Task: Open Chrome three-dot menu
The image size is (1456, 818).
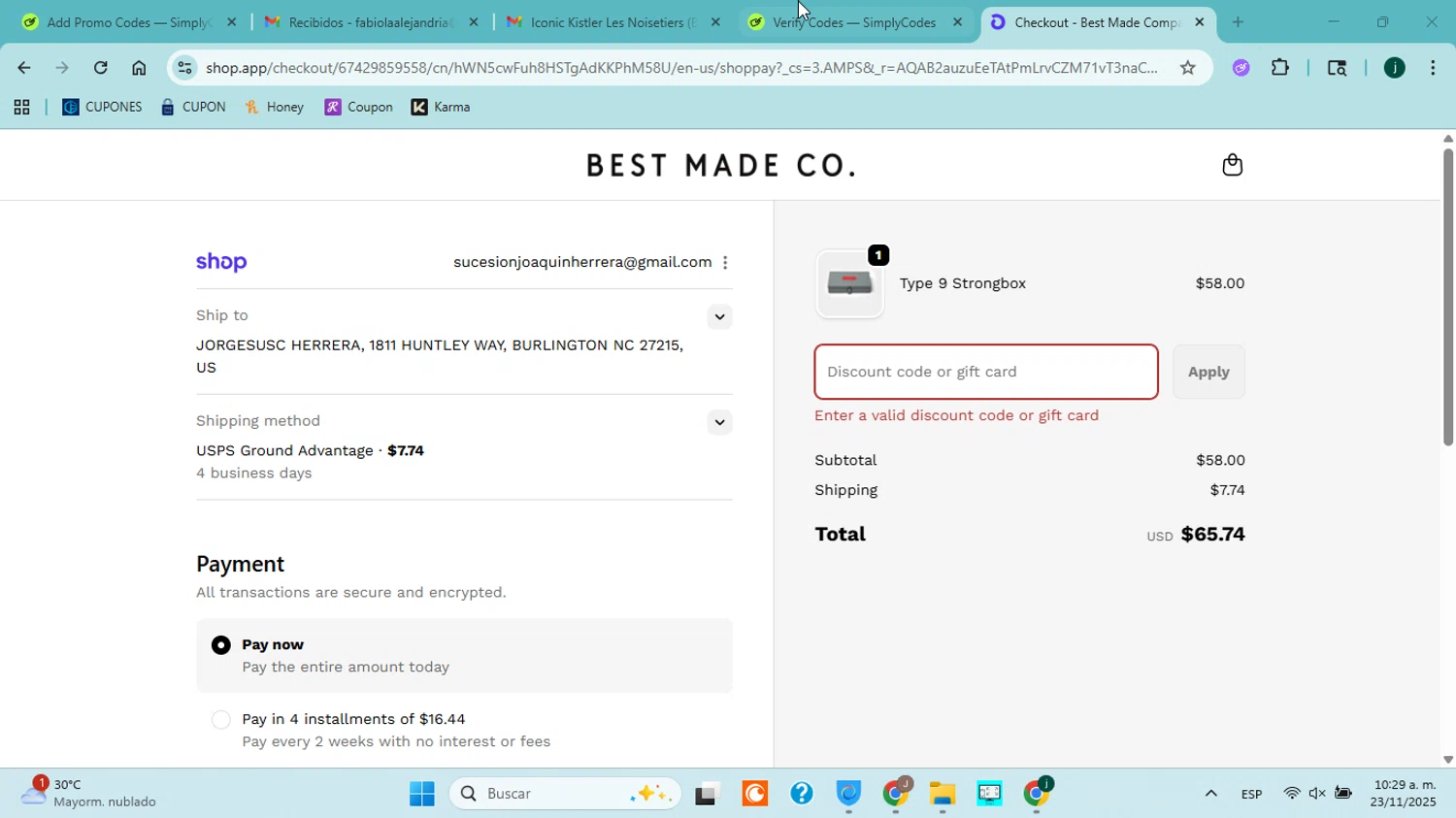Action: pos(1433,68)
